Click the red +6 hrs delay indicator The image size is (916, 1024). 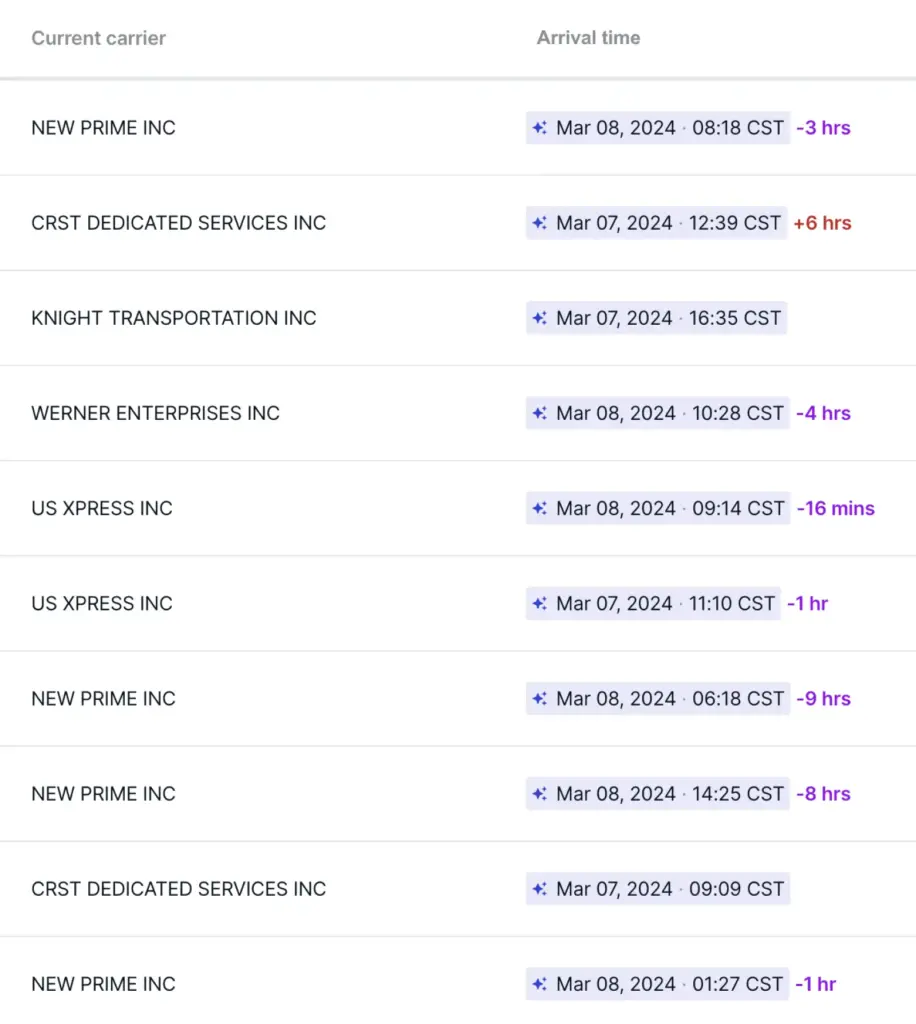coord(822,223)
